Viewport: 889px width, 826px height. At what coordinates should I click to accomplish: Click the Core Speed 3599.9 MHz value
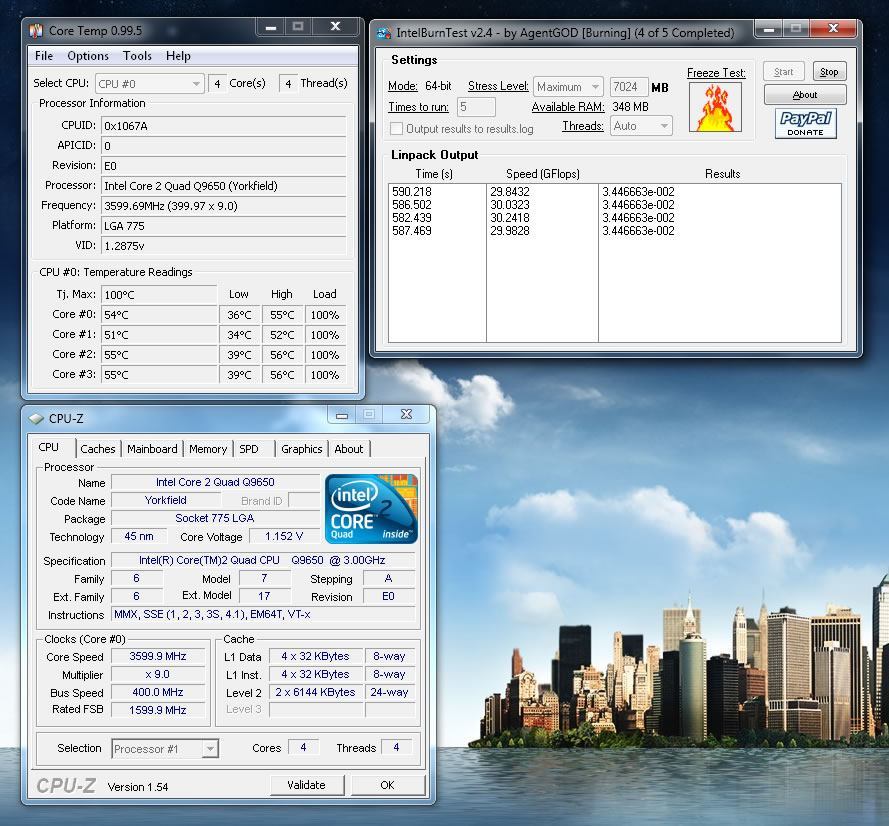tap(158, 656)
